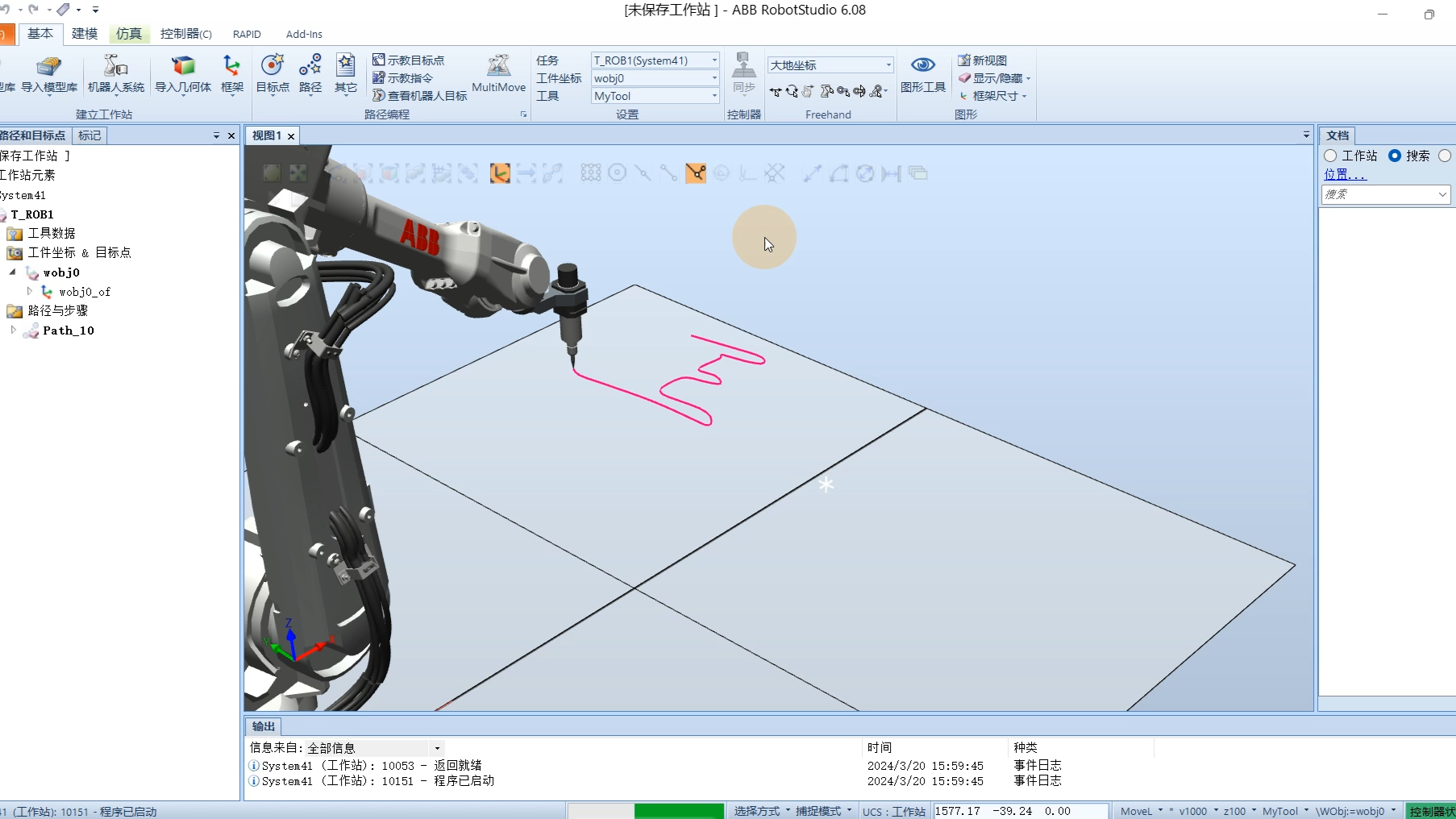Click the document search (搜索) input field
This screenshot has width=1456, height=819.
[x=1385, y=194]
